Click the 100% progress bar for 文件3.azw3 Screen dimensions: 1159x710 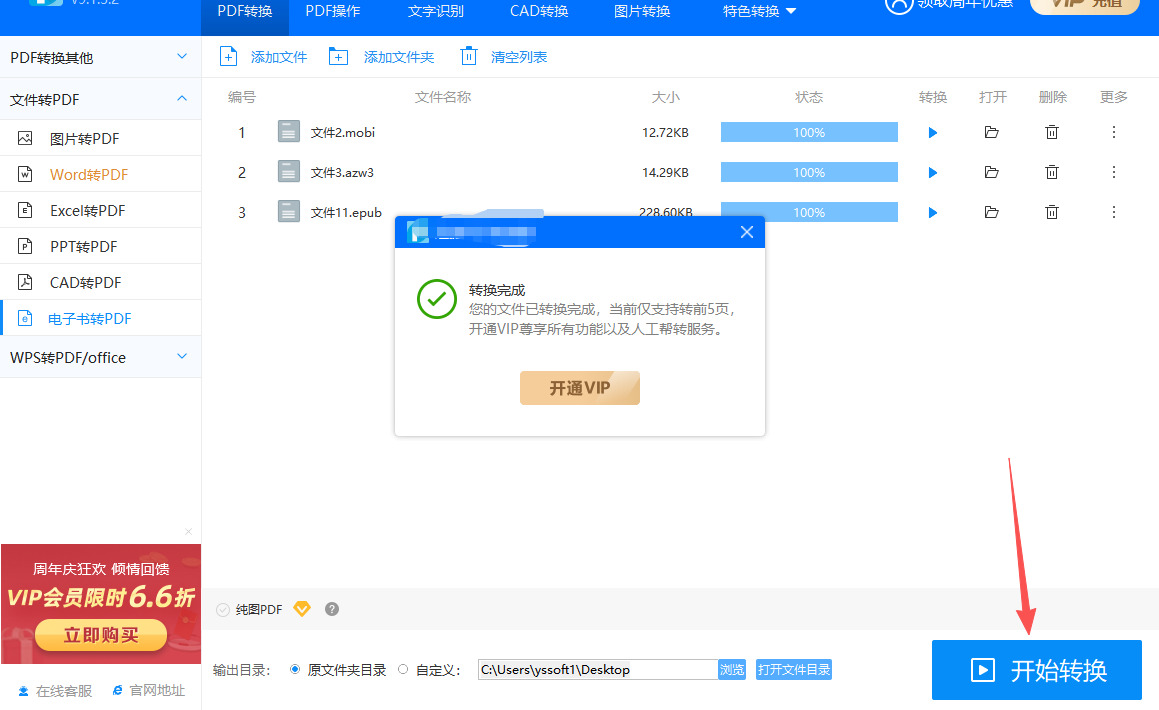coord(809,172)
